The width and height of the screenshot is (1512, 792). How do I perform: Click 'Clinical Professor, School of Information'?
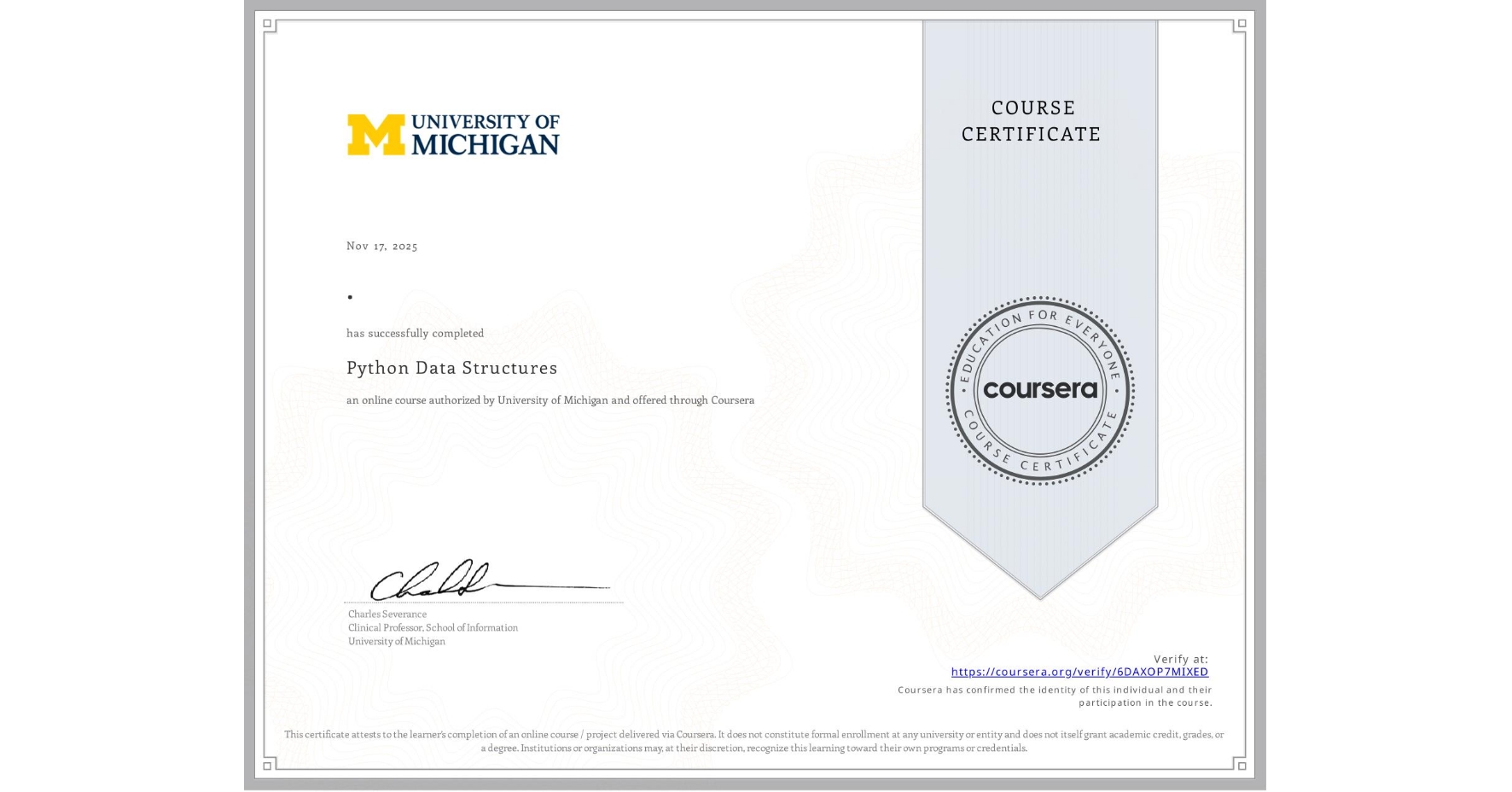coord(433,628)
